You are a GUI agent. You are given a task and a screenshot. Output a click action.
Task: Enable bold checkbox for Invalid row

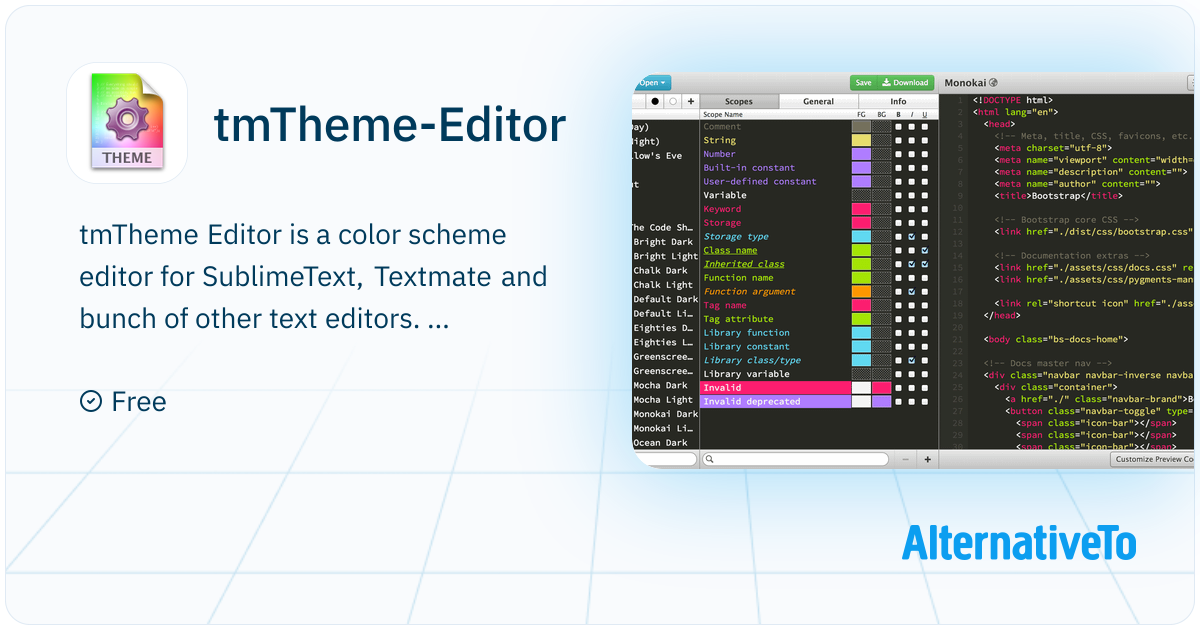coord(899,387)
